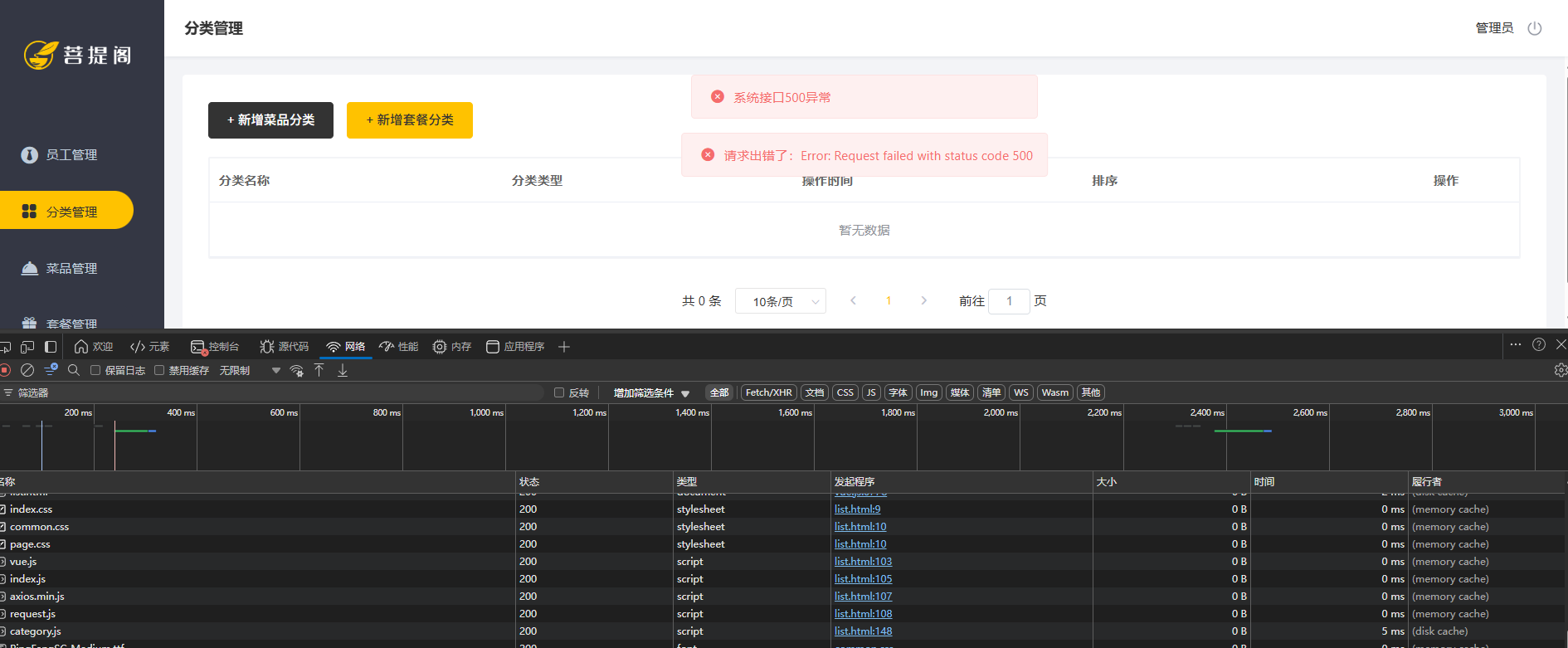Toggle the Fetch/XHR request type filter
Image resolution: width=1568 pixels, height=648 pixels.
pos(768,392)
